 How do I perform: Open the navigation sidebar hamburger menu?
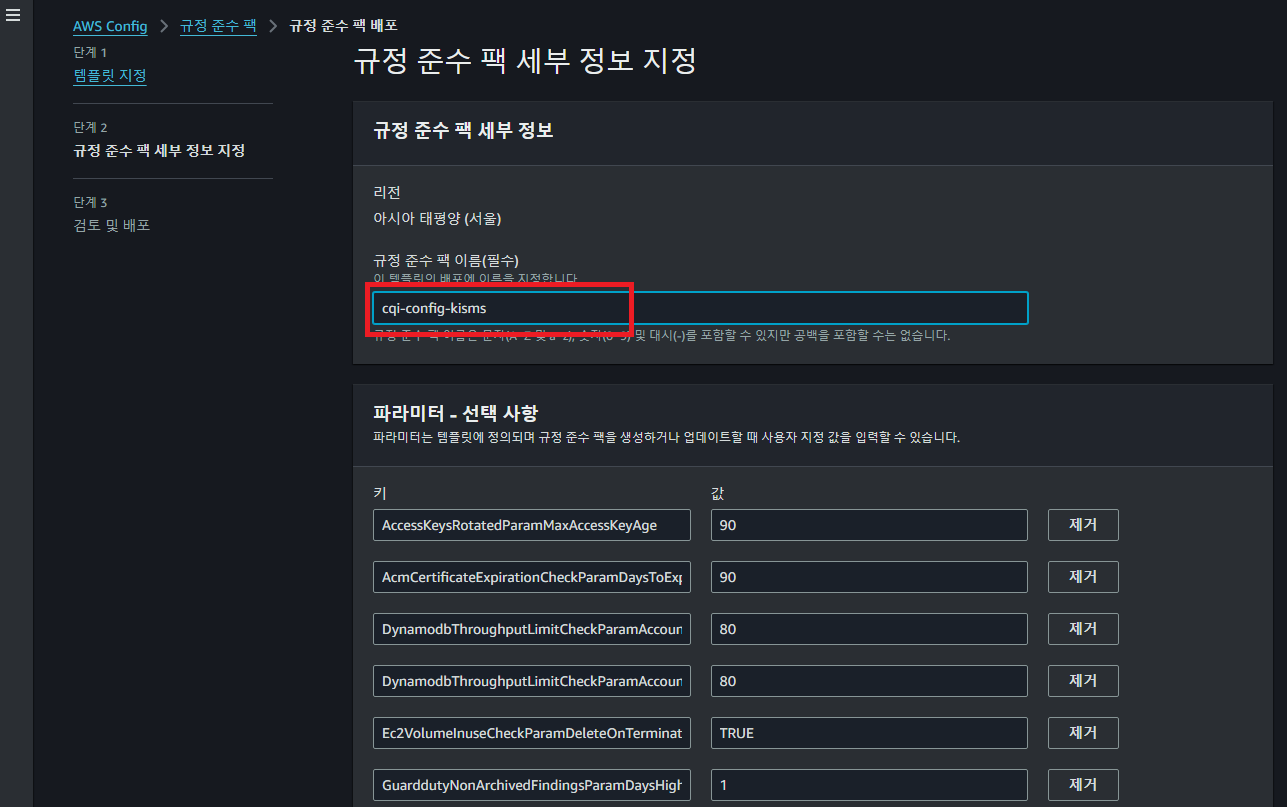point(13,14)
